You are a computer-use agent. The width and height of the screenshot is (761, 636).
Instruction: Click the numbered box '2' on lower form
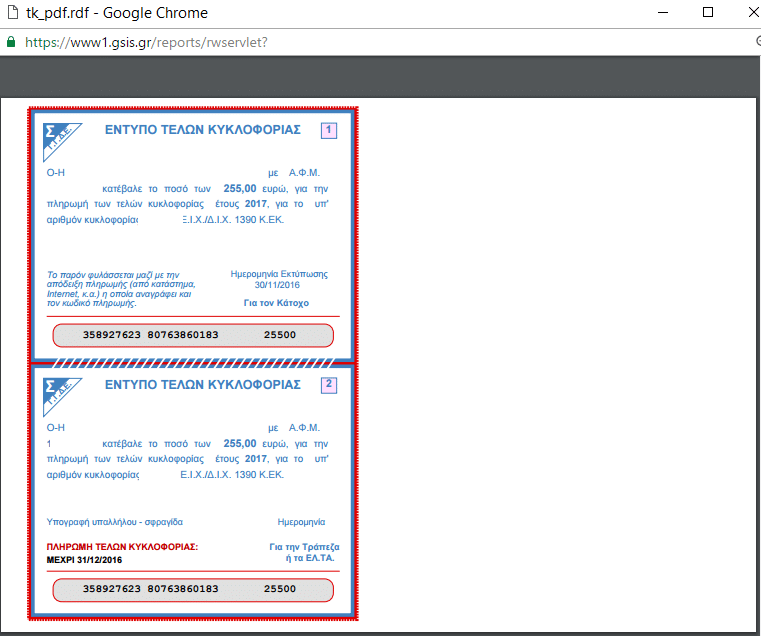point(329,385)
